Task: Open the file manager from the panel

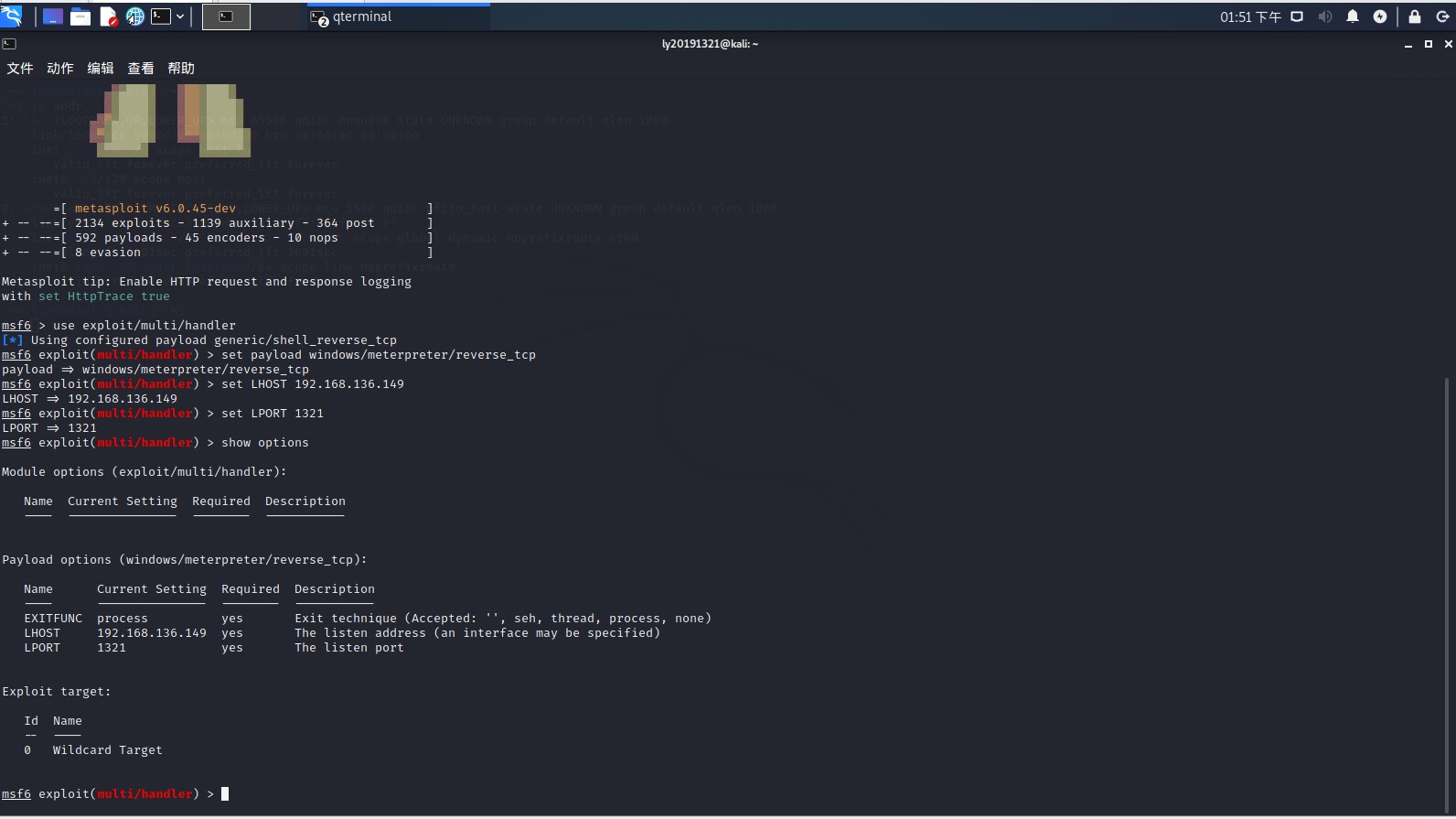Action: click(x=80, y=16)
